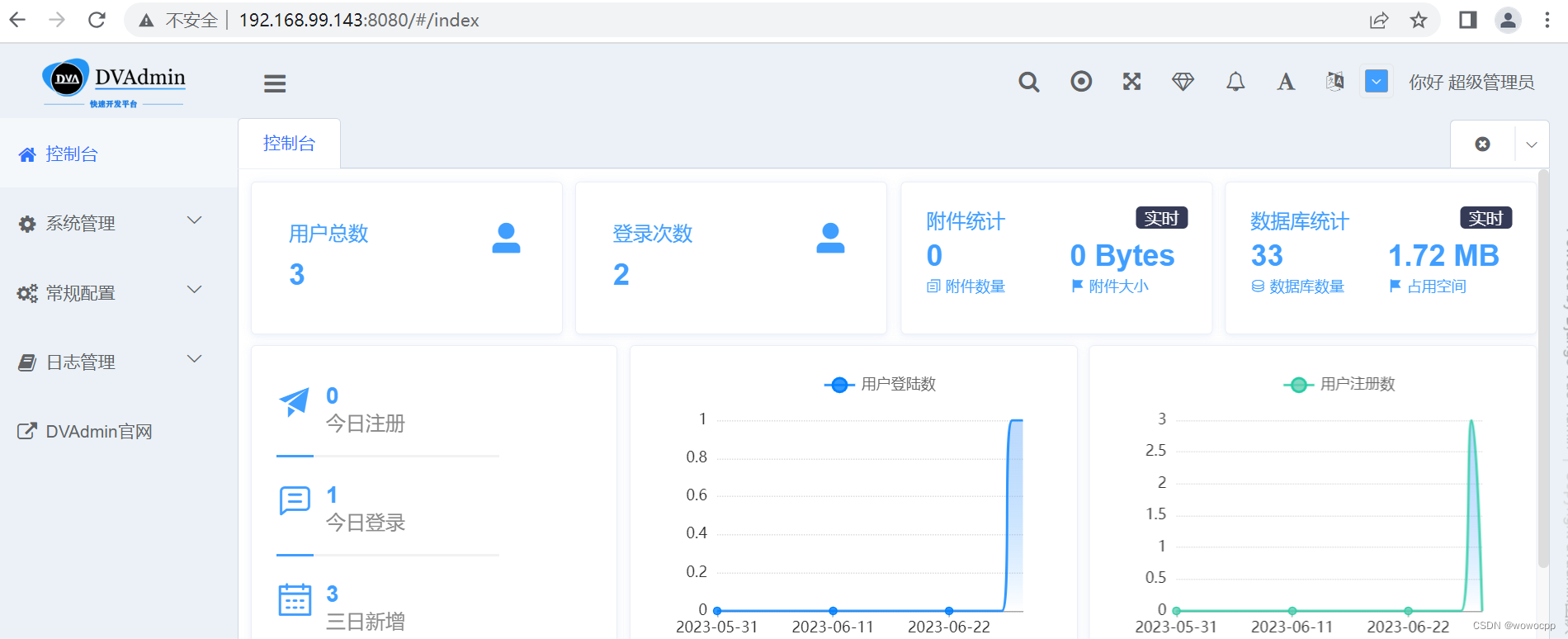This screenshot has width=1568, height=639.
Task: Click the browser back arrow
Action: click(17, 20)
